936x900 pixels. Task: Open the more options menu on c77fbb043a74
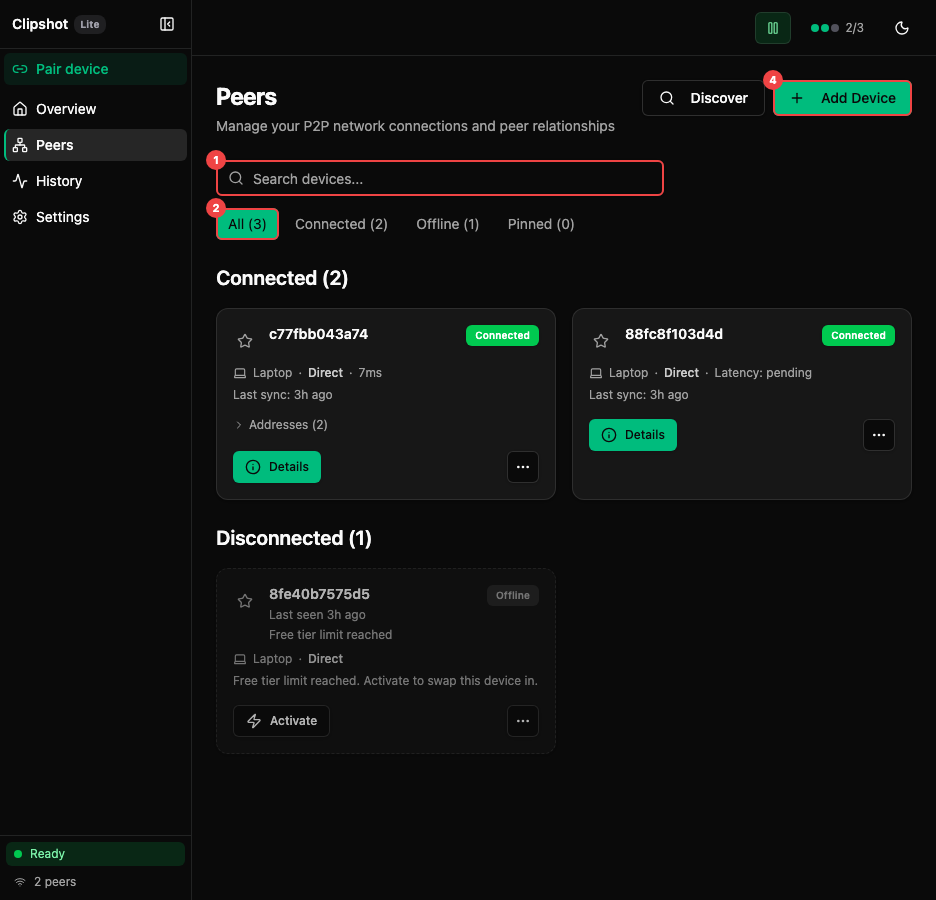(522, 467)
